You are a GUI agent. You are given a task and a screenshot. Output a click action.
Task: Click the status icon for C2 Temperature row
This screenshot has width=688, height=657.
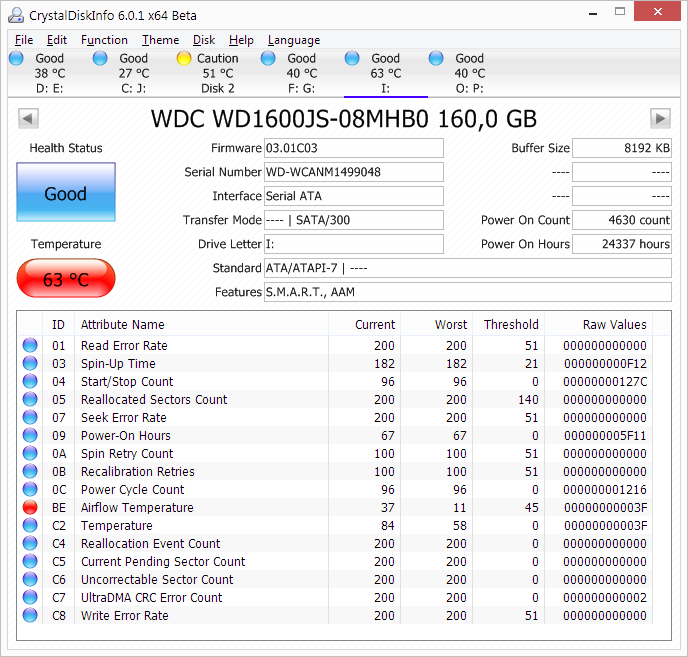[30, 525]
